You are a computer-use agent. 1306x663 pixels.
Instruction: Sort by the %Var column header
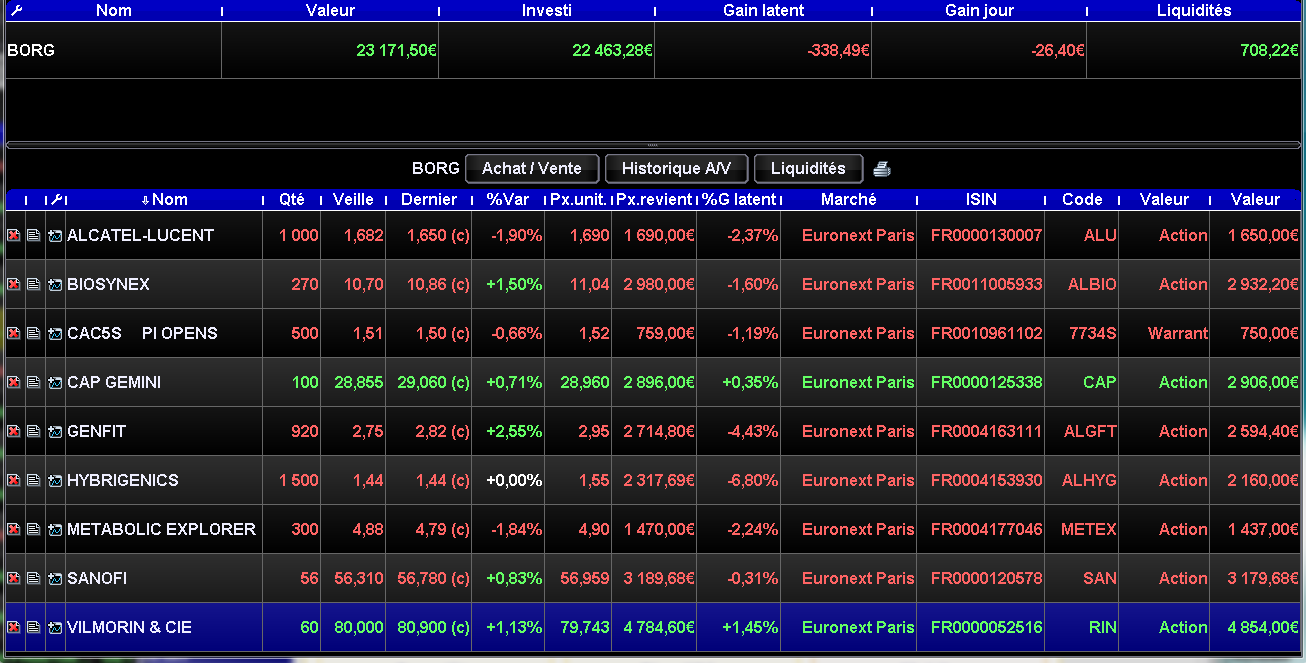(x=508, y=199)
